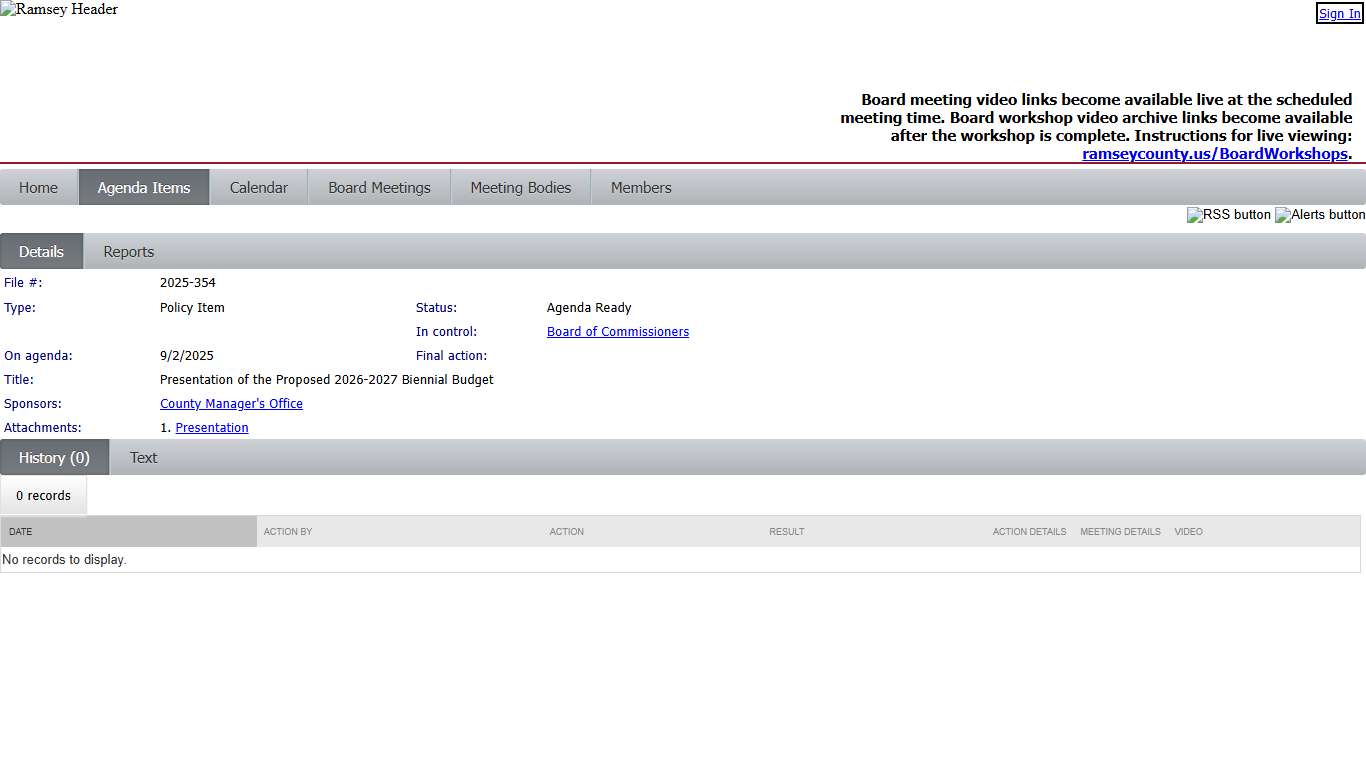Select the Agenda Items menu tab

[144, 188]
